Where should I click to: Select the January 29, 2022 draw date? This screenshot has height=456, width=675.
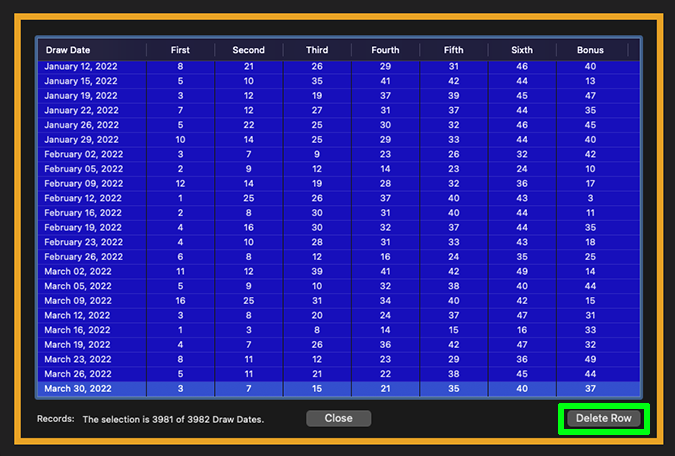[81, 140]
